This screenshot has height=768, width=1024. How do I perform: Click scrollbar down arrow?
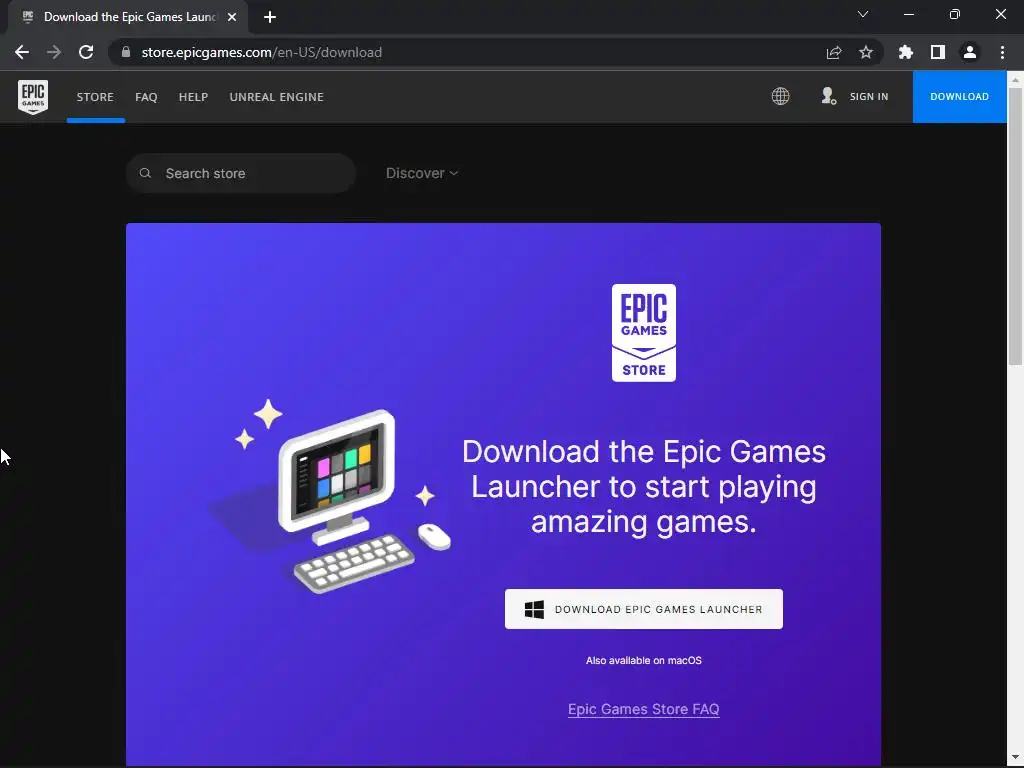pos(1016,758)
